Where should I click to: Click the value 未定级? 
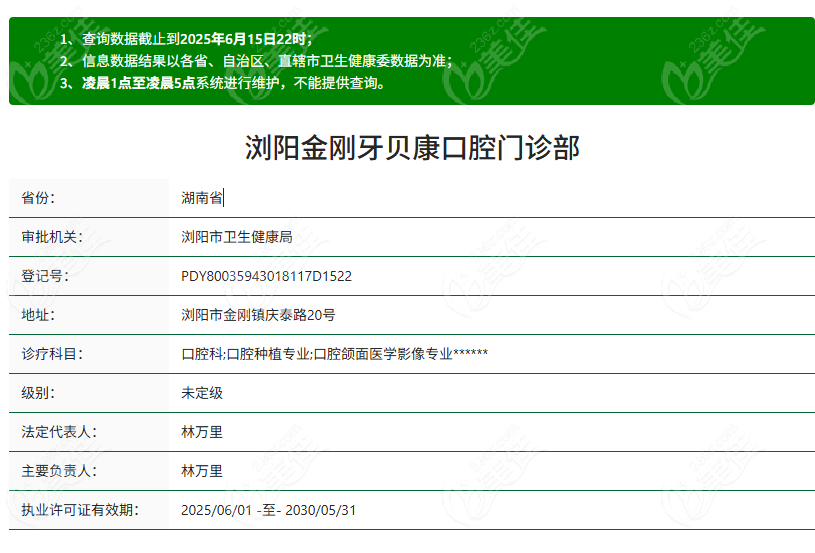pyautogui.click(x=202, y=393)
